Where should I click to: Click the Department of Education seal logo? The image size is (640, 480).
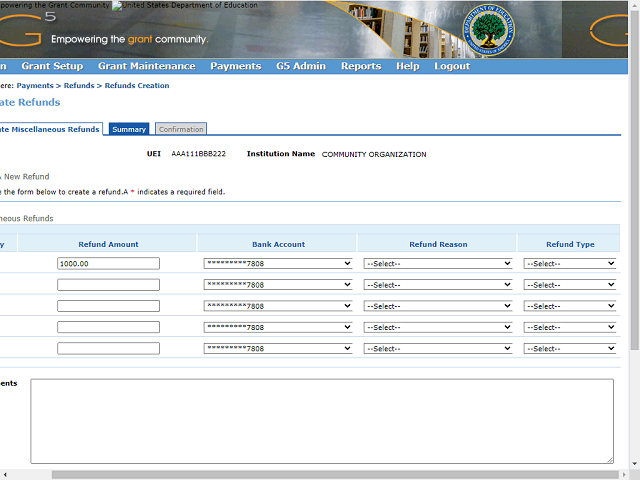tap(491, 31)
